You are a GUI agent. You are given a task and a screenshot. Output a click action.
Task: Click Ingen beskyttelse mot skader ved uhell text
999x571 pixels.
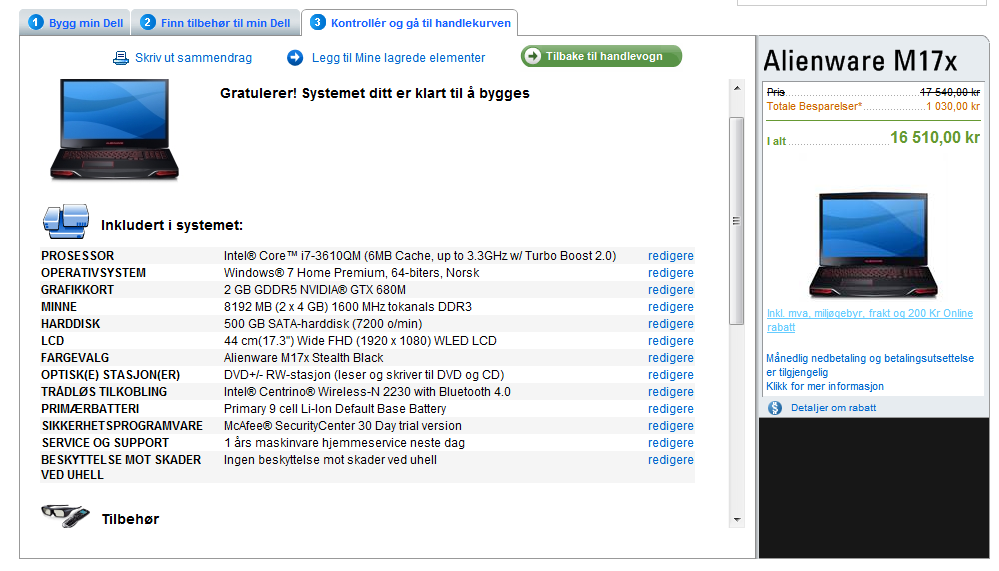(x=330, y=460)
